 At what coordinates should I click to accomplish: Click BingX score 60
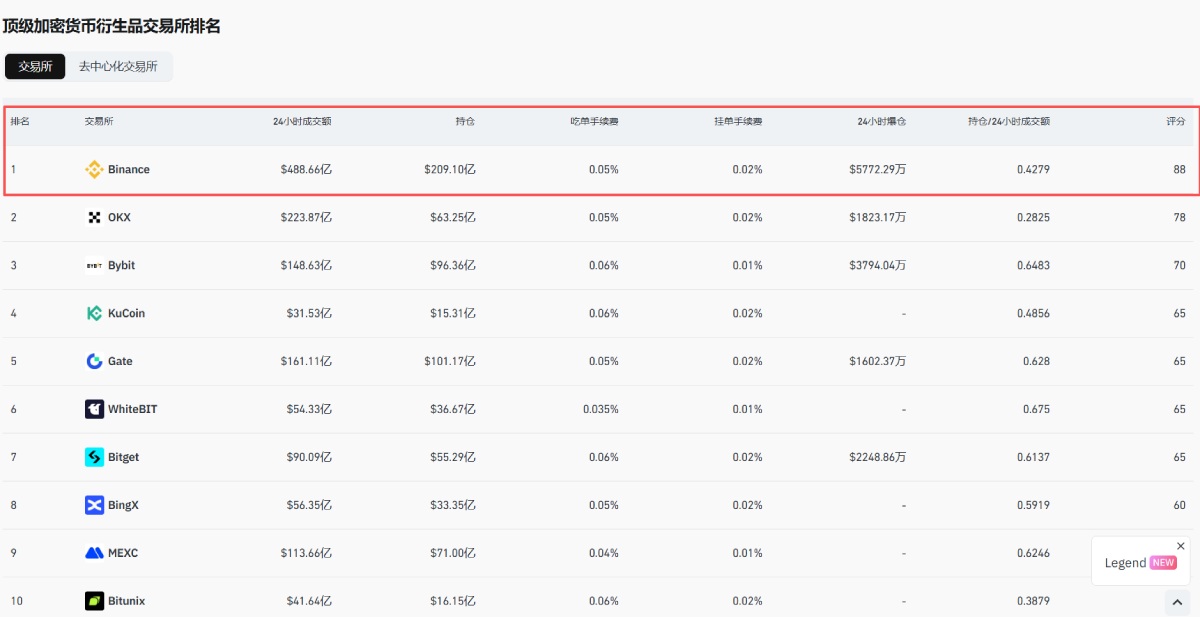(x=1180, y=506)
